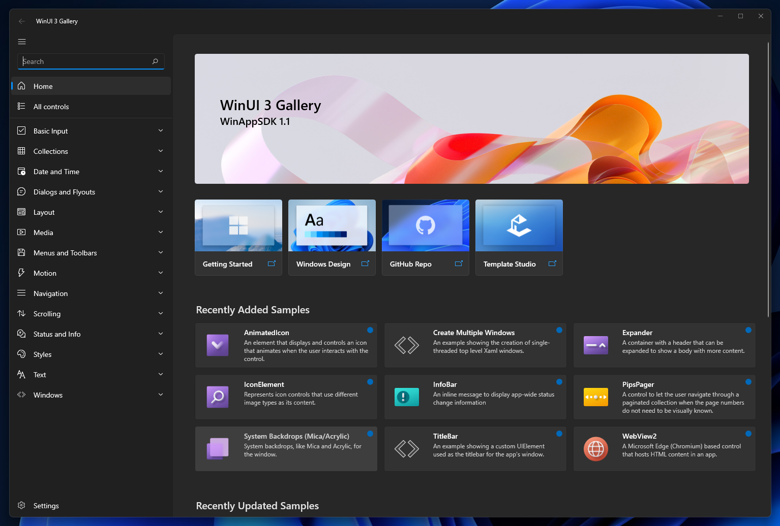
Task: Click the hamburger navigation menu icon
Action: click(21, 42)
